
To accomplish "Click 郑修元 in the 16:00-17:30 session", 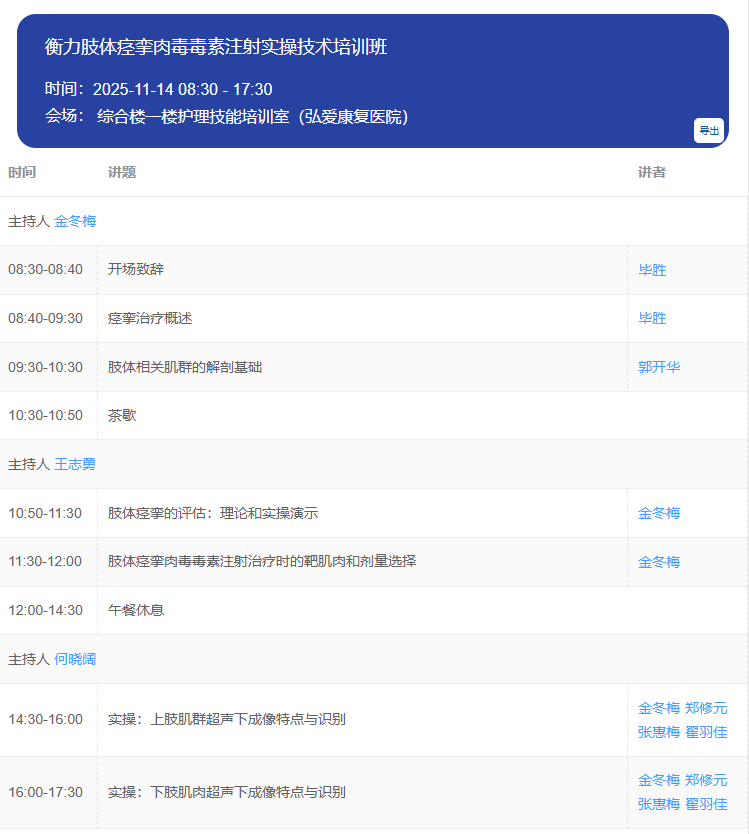I will pos(706,780).
